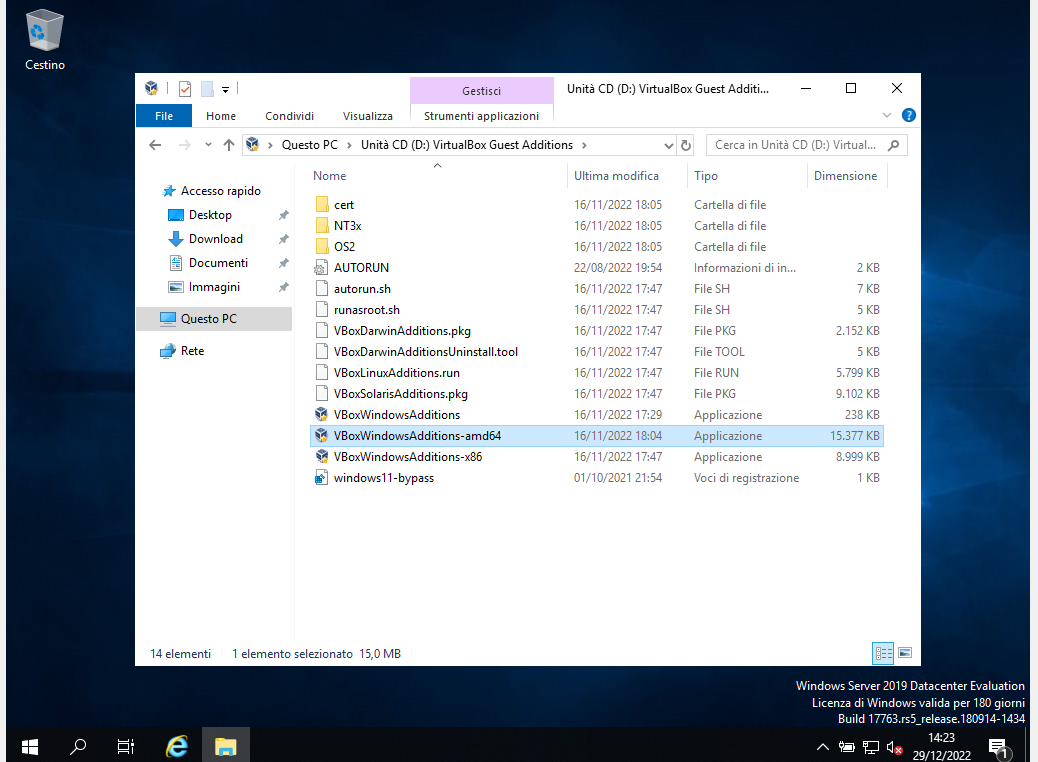1038x762 pixels.
Task: Sort by the Ultima modifica column header
Action: tap(616, 175)
